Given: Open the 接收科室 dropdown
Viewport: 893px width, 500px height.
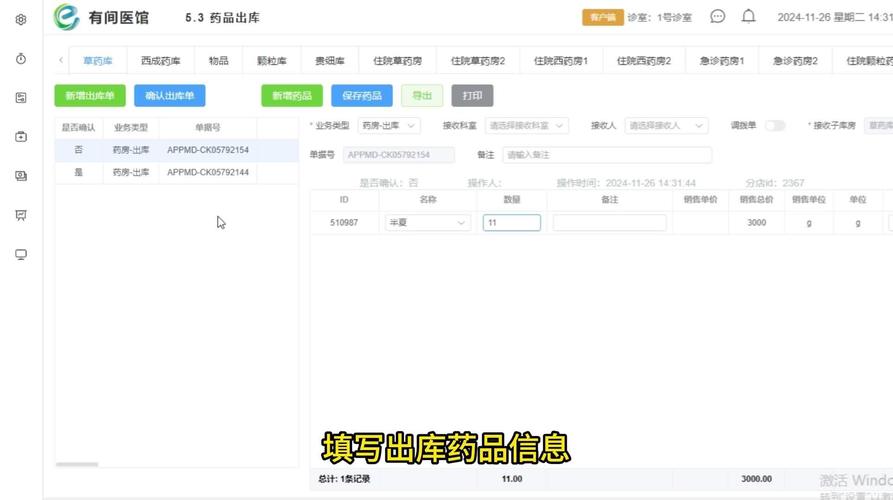Looking at the screenshot, I should tap(526, 125).
